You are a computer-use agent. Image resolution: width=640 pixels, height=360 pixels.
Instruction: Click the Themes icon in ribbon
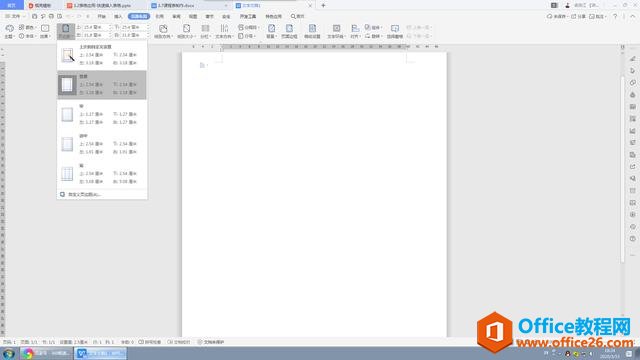[9, 31]
